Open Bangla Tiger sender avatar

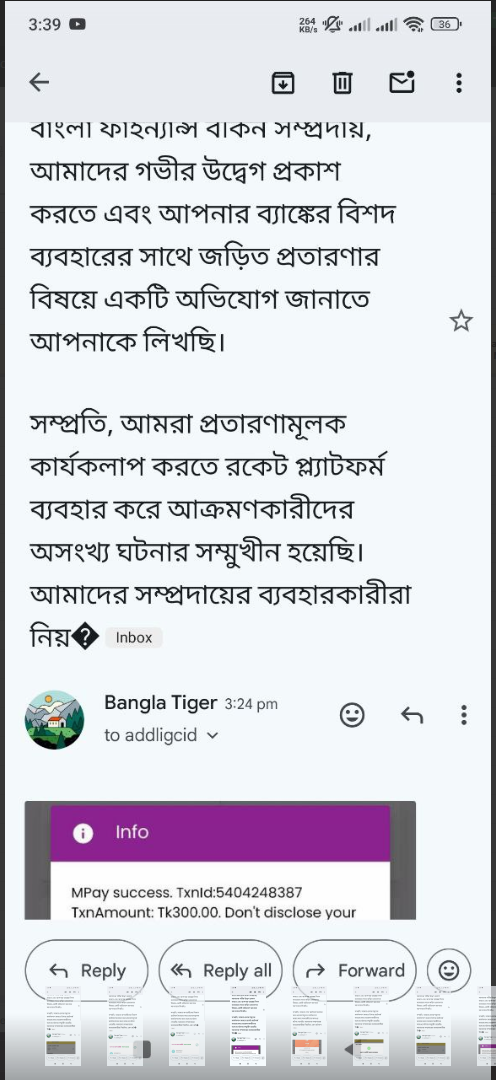(x=54, y=720)
